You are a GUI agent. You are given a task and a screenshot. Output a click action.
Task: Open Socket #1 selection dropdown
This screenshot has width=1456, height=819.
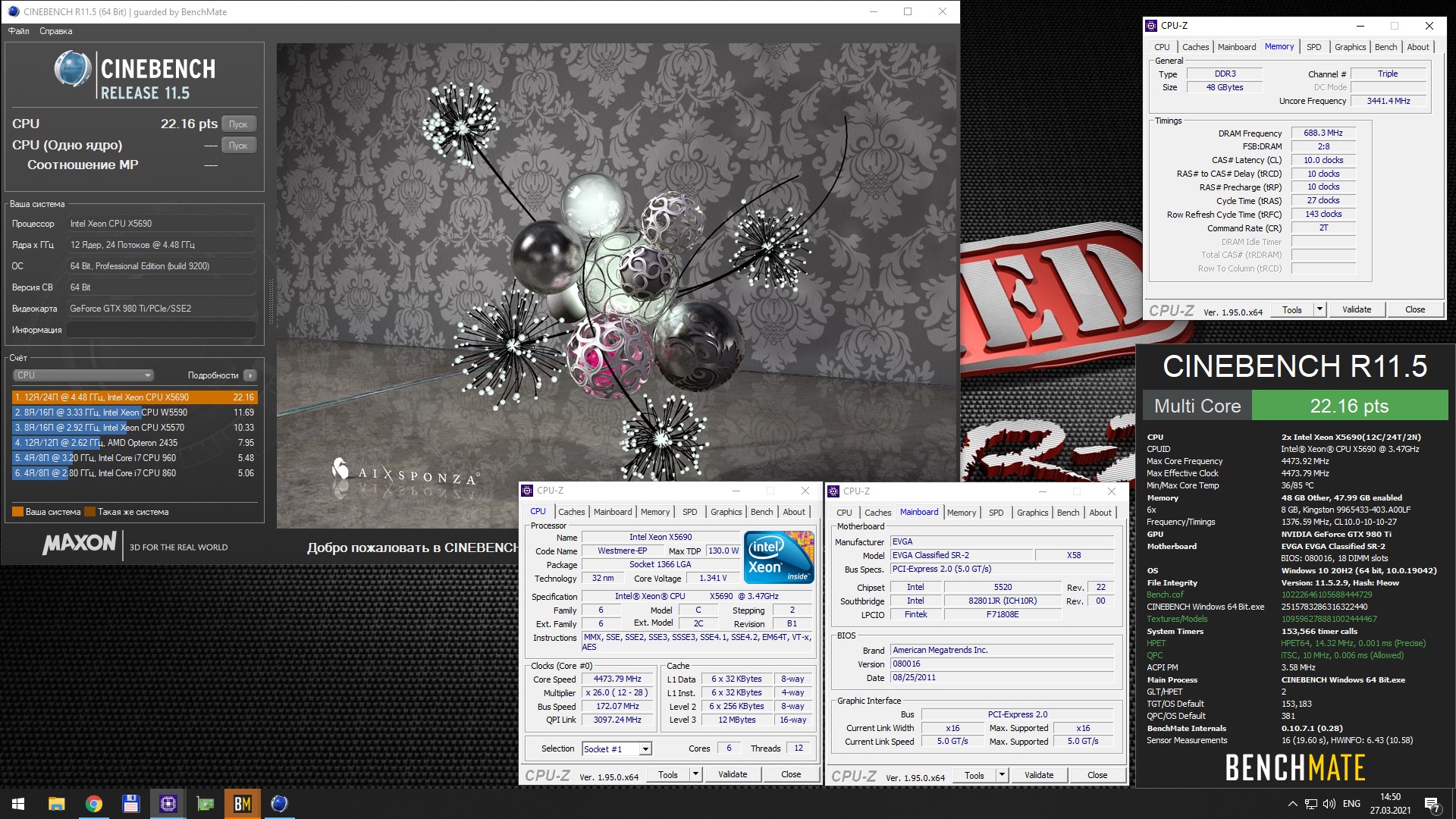point(617,748)
